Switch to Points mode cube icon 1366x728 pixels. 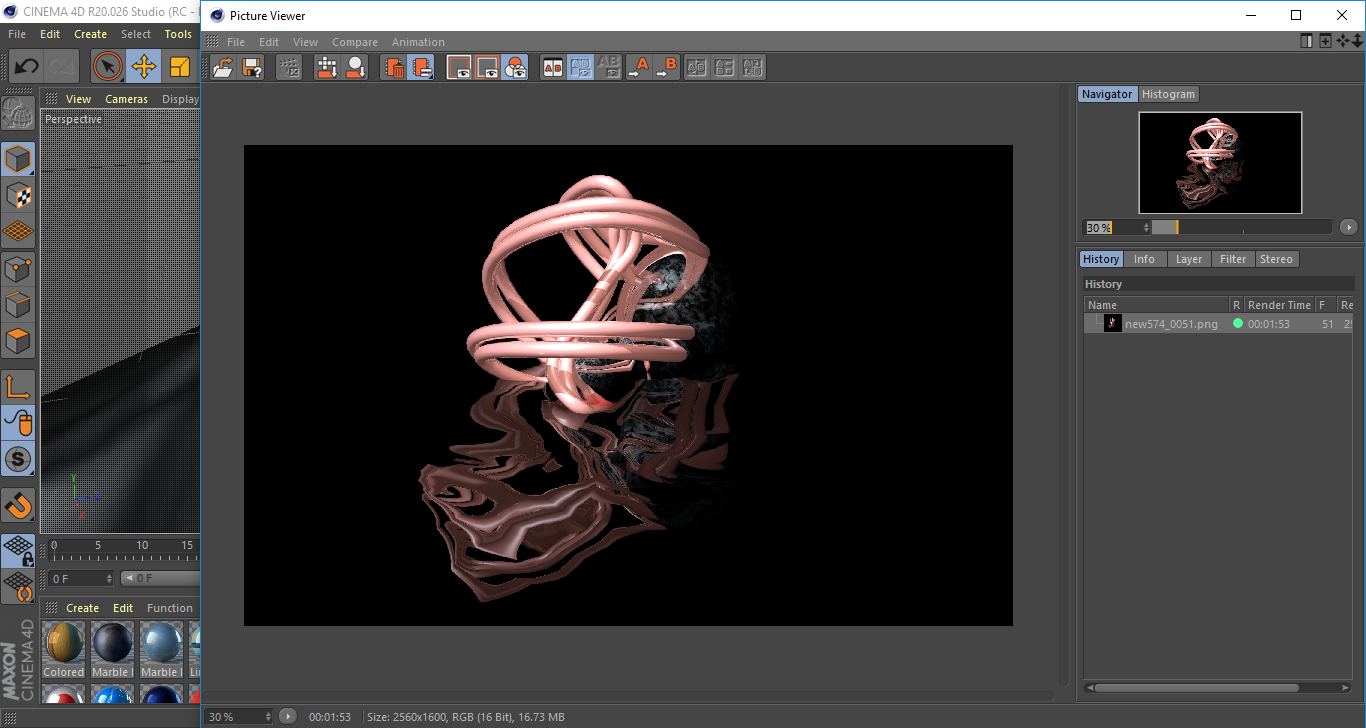[x=18, y=268]
